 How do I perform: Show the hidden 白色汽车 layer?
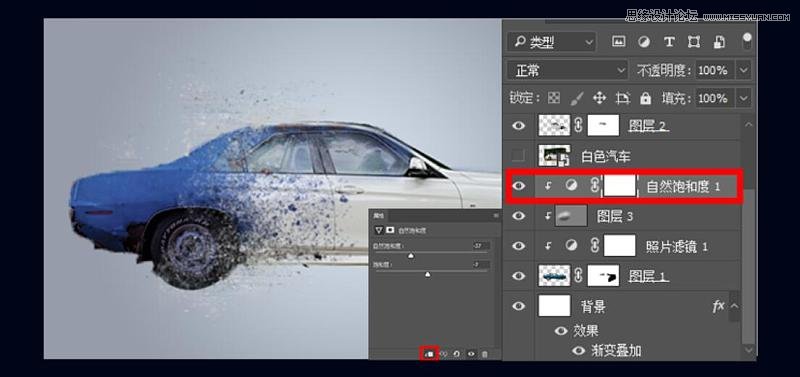tap(518, 155)
